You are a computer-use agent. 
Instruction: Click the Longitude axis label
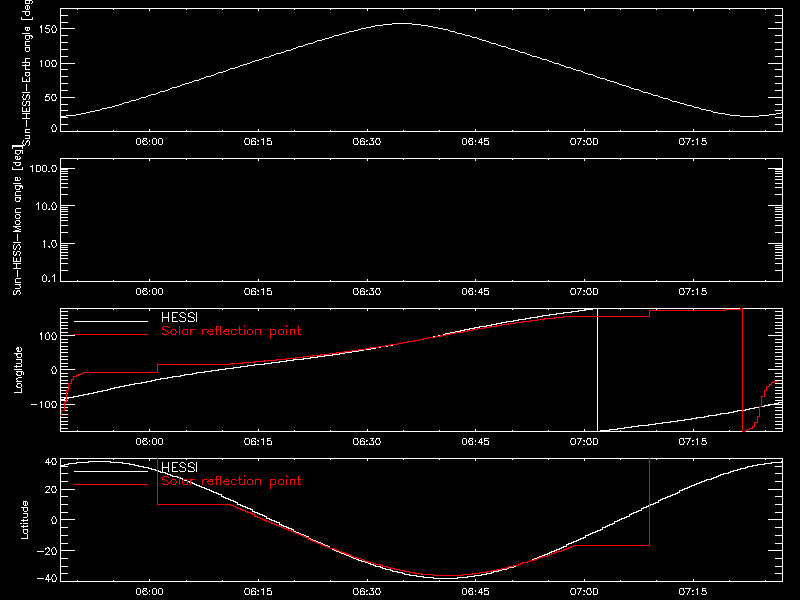click(19, 370)
